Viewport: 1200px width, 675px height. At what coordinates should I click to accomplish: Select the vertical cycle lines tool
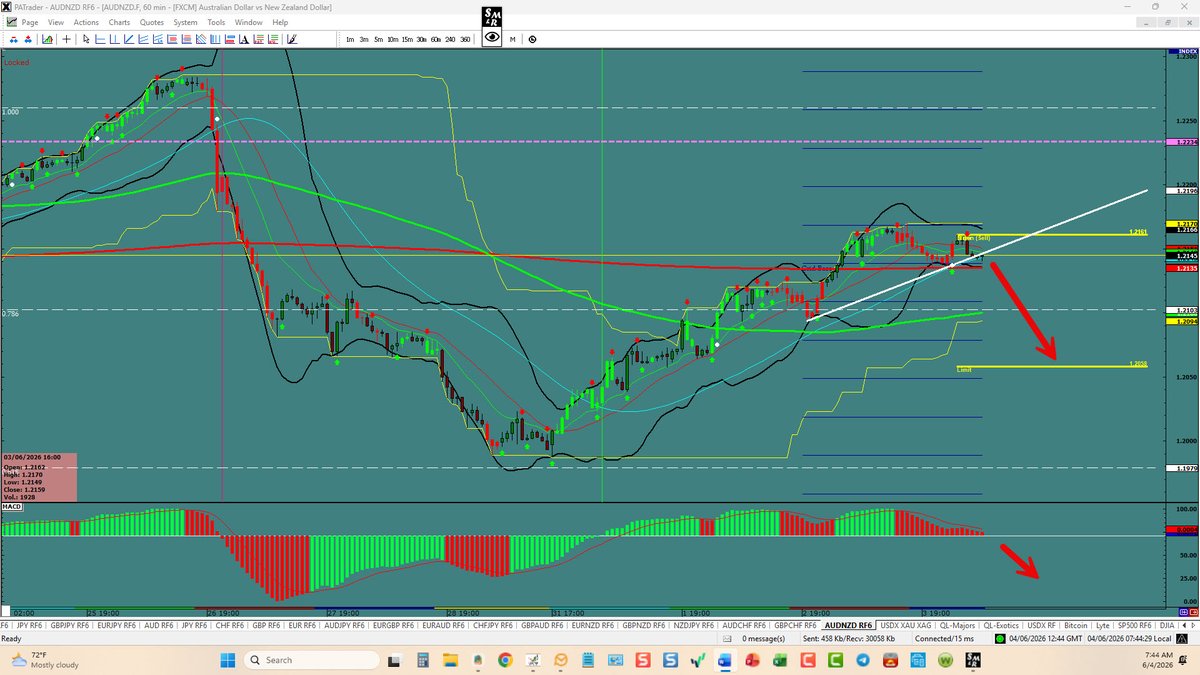click(x=215, y=39)
